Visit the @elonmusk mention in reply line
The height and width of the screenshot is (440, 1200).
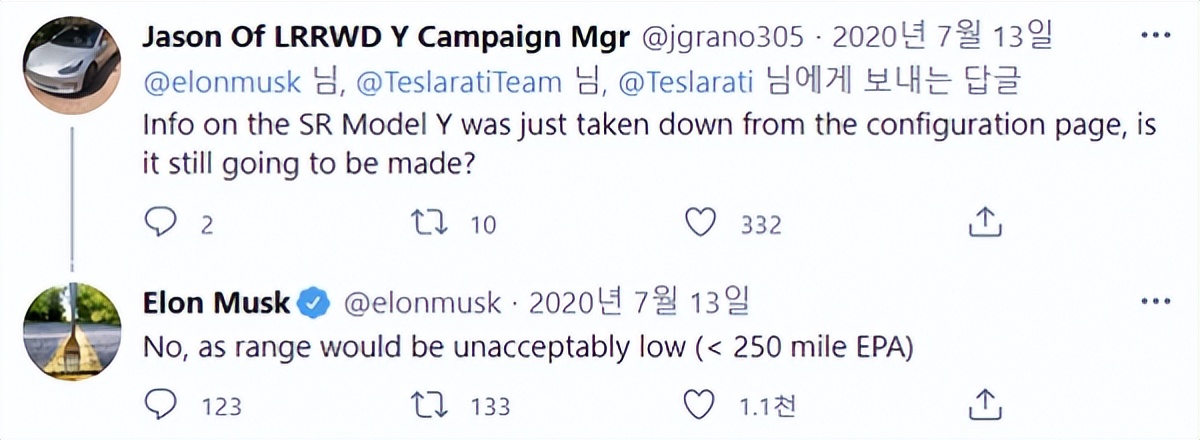coord(222,84)
